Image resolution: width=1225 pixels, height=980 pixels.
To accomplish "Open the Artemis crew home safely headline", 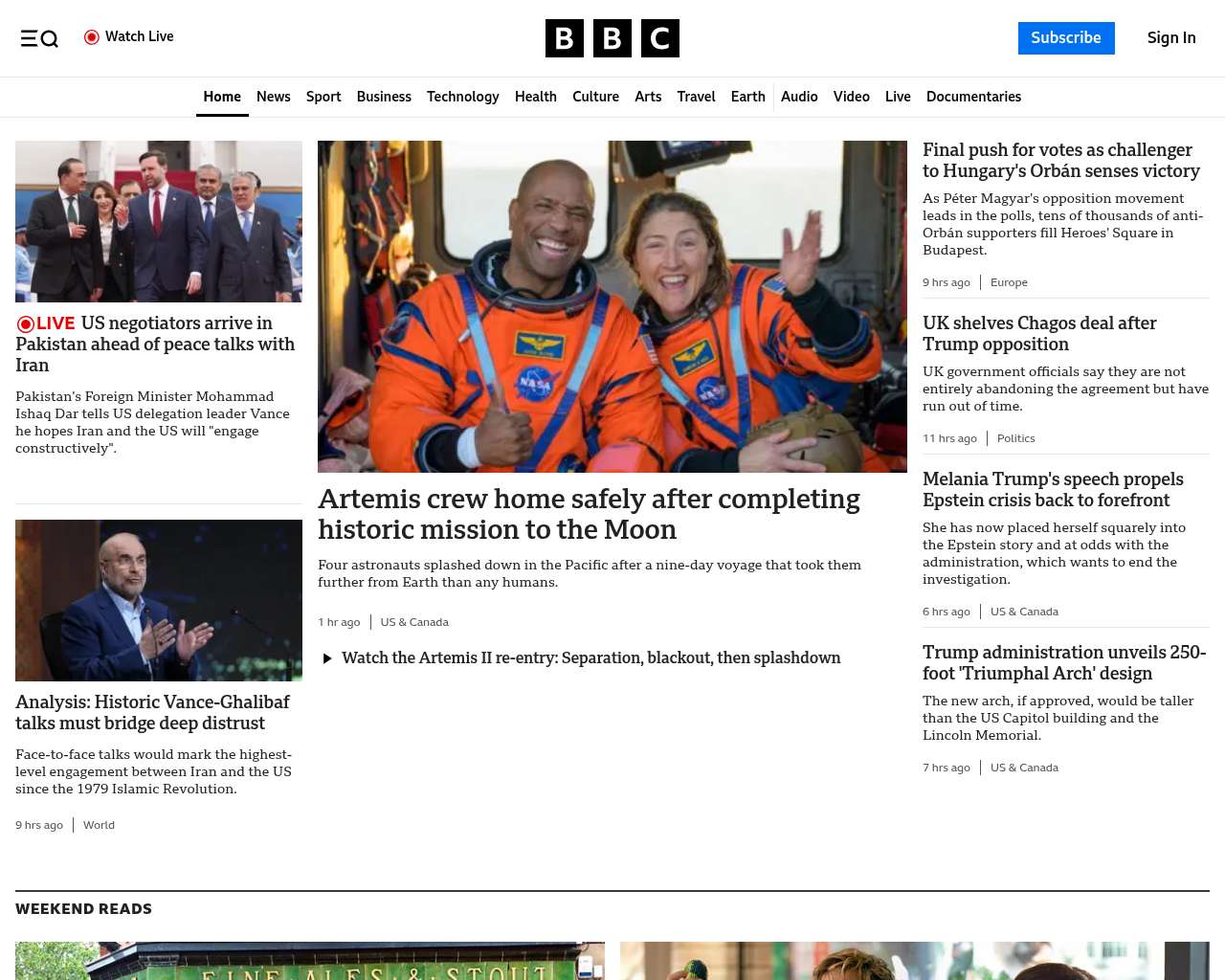I will (589, 514).
